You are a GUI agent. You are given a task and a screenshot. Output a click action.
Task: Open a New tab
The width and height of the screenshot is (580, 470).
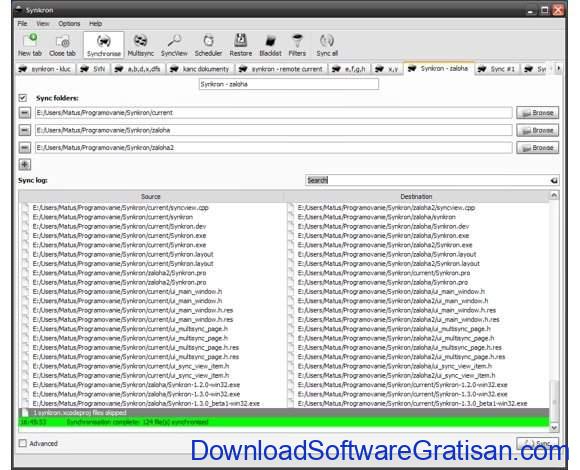[30, 45]
